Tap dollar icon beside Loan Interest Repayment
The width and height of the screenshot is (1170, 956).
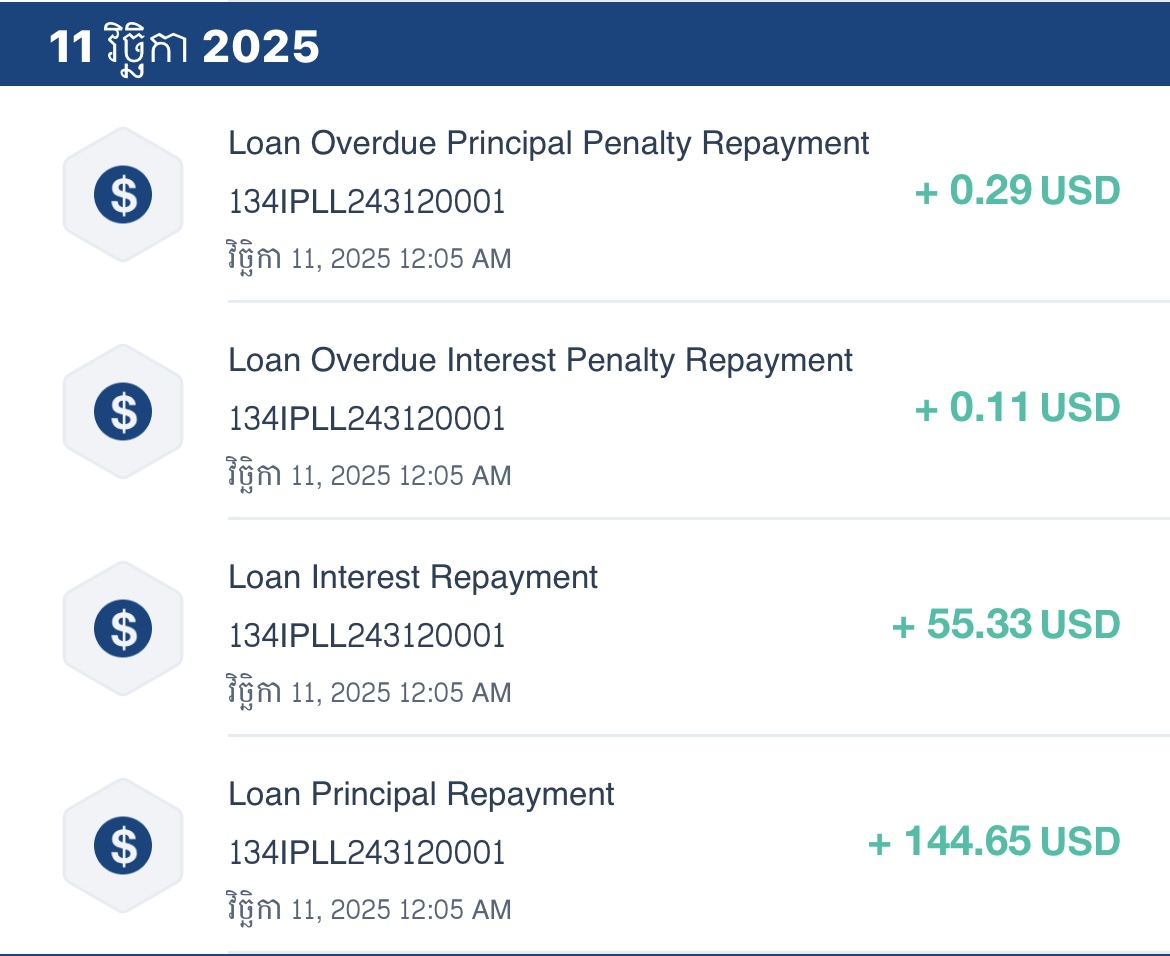click(x=123, y=628)
